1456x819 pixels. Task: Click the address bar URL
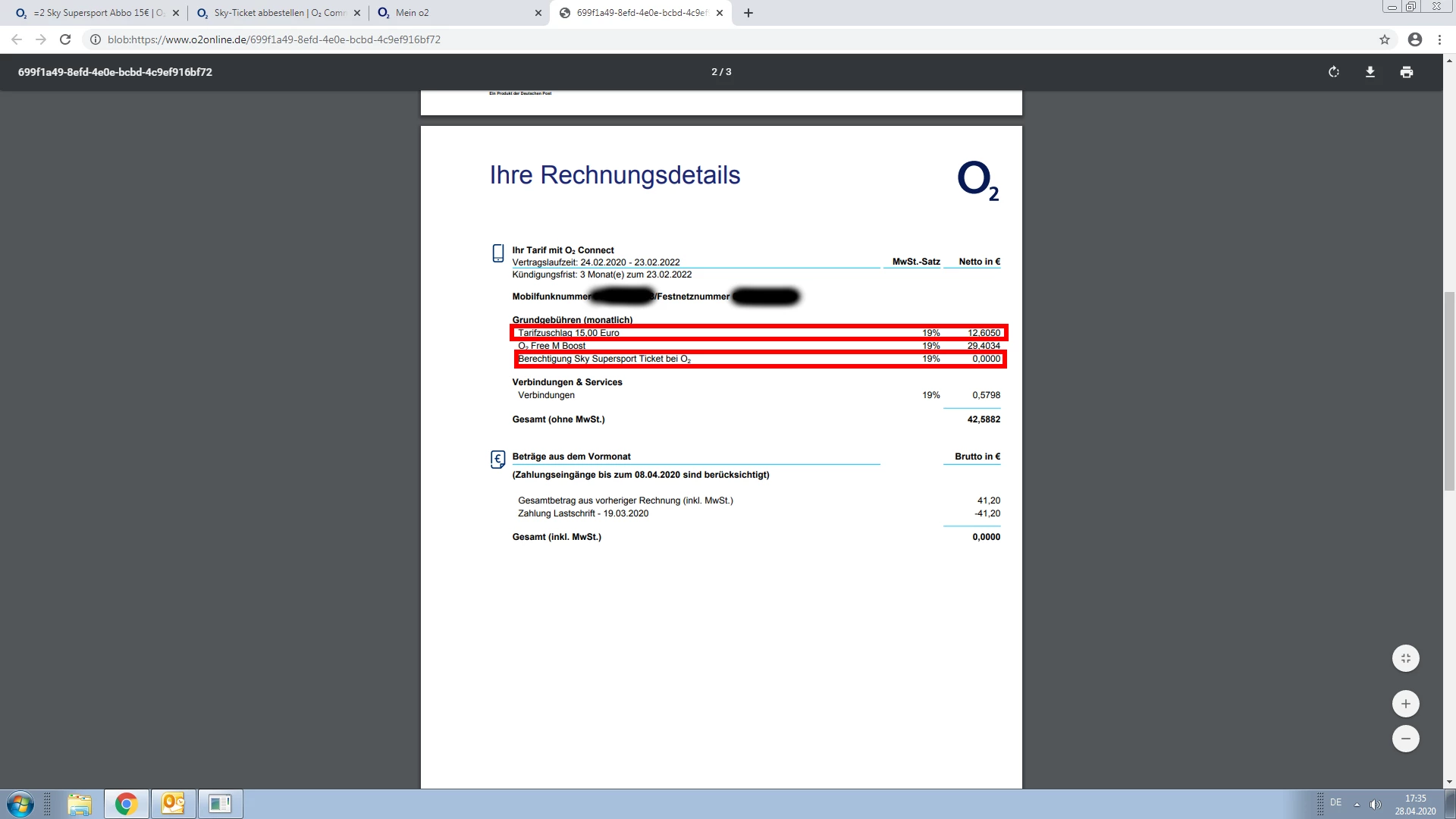[273, 39]
